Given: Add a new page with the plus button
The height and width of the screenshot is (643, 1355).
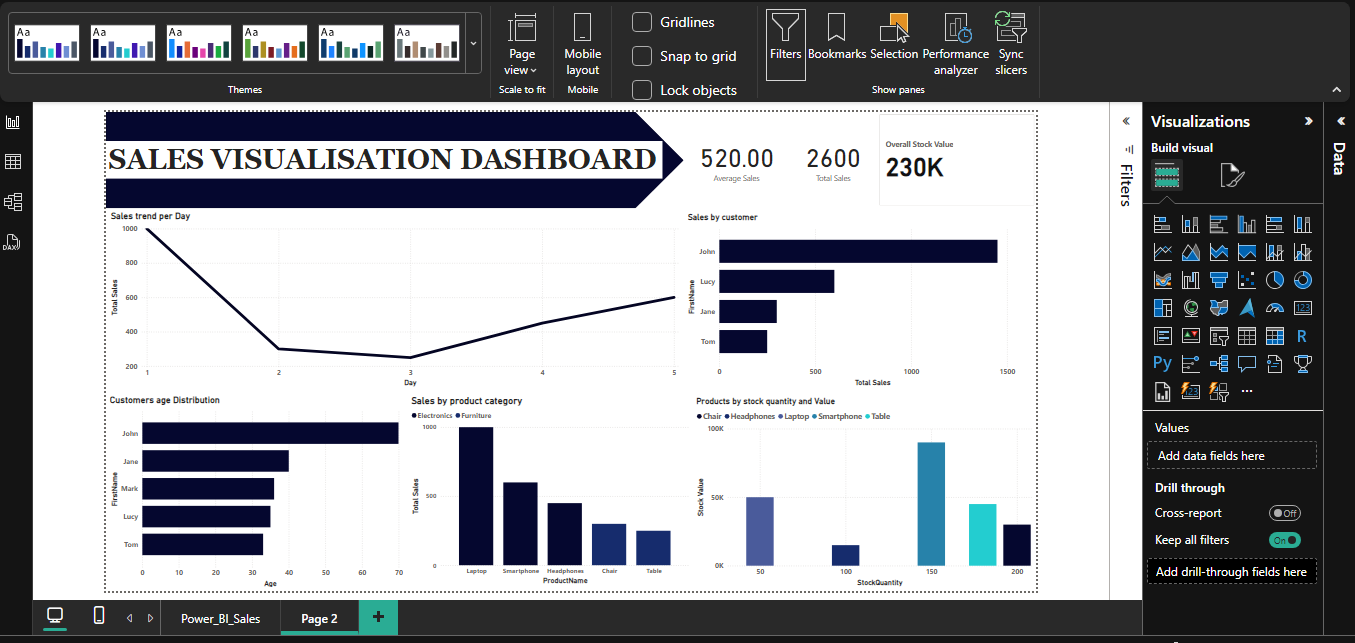Looking at the screenshot, I should 378,617.
